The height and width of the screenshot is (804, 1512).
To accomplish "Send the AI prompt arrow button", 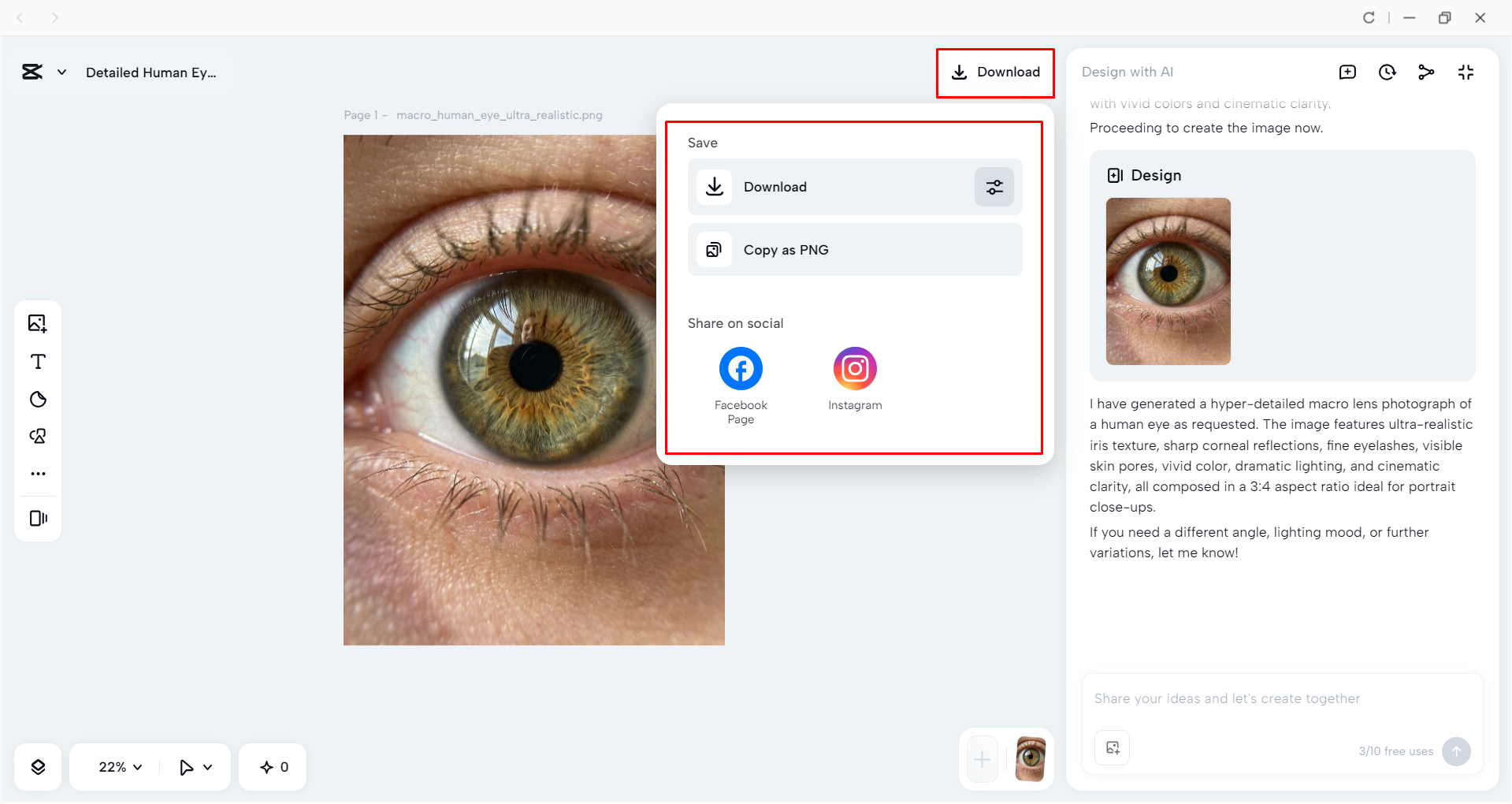I will pyautogui.click(x=1456, y=751).
